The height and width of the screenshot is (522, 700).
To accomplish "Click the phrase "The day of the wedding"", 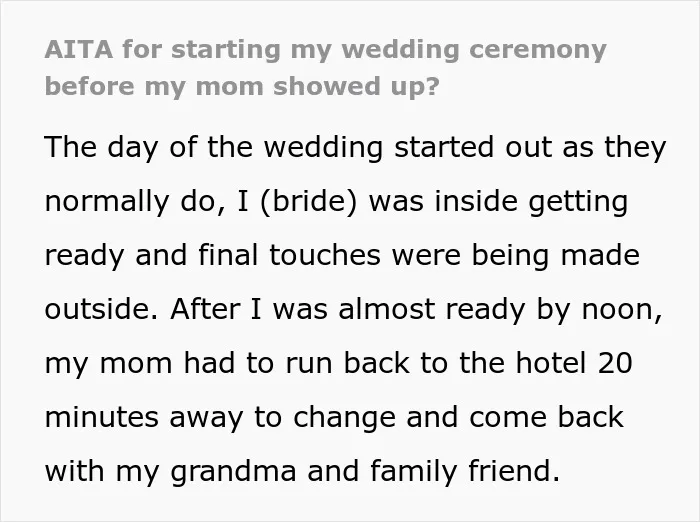I will 213,147.
